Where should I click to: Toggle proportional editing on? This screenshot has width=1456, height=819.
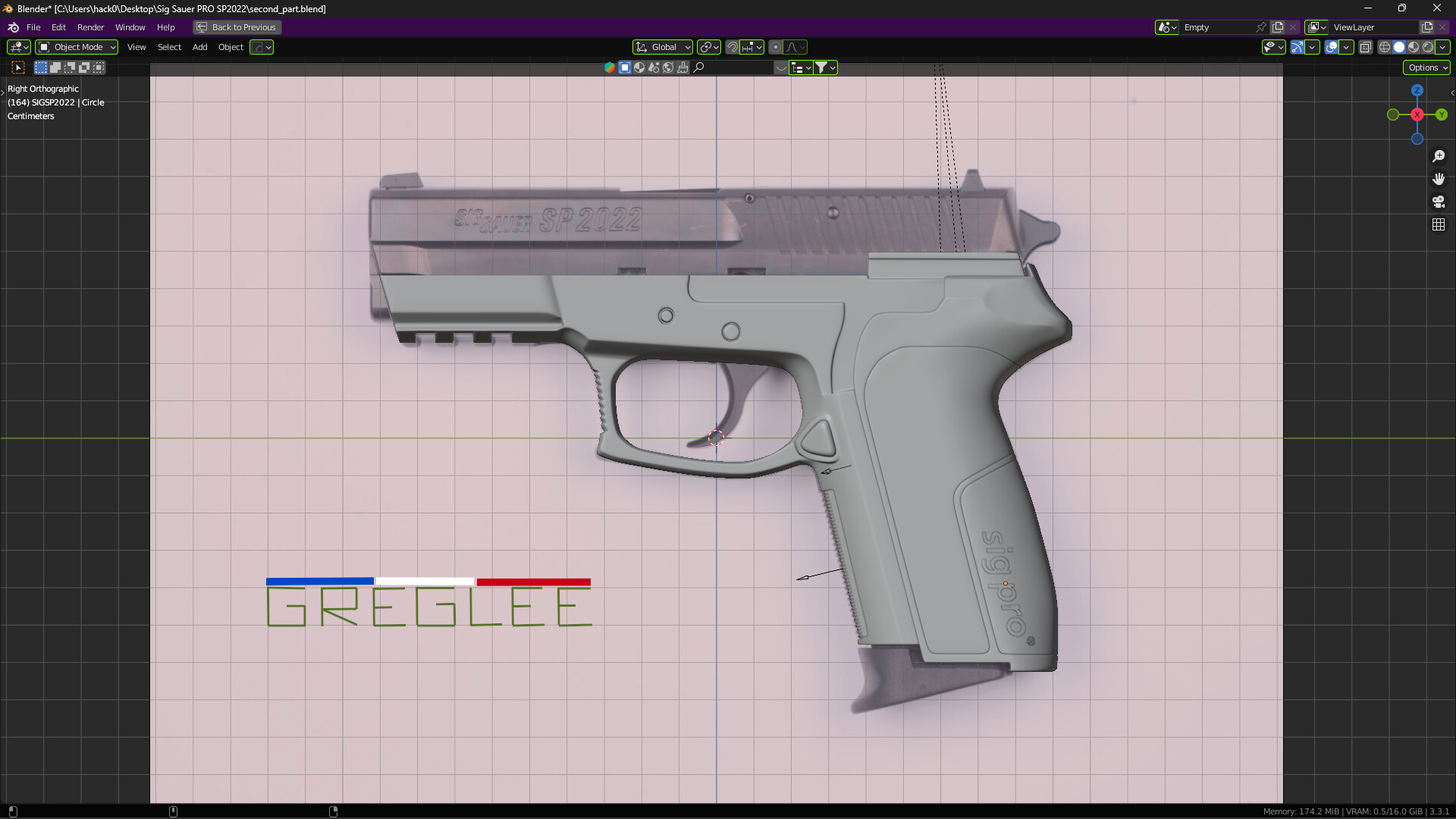coord(776,47)
